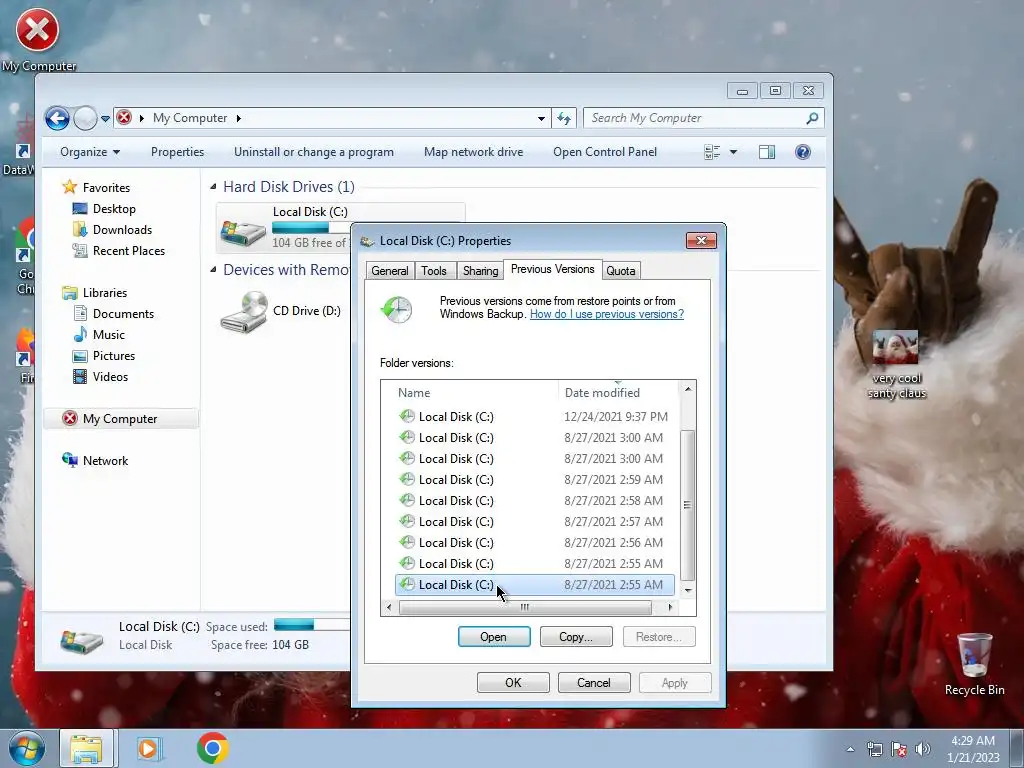This screenshot has width=1024, height=768.
Task: Select Desktop under Favorites
Action: coord(104,209)
